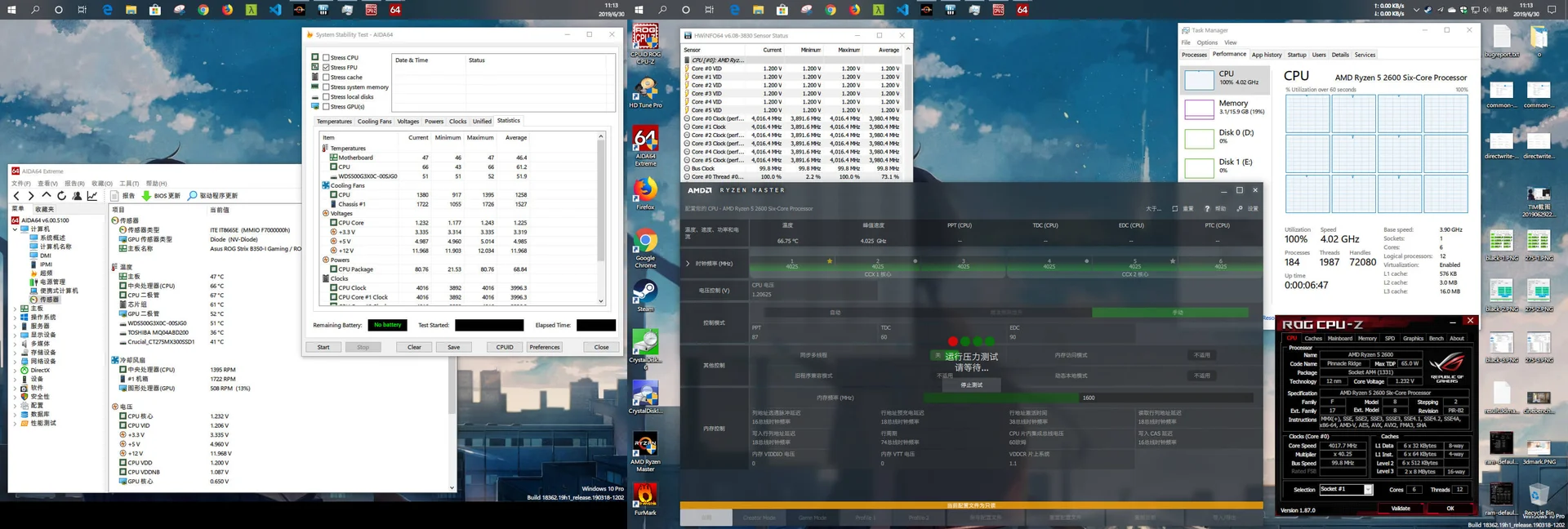Click Windows Start button on left taskbar
The image size is (1568, 529).
[11, 10]
